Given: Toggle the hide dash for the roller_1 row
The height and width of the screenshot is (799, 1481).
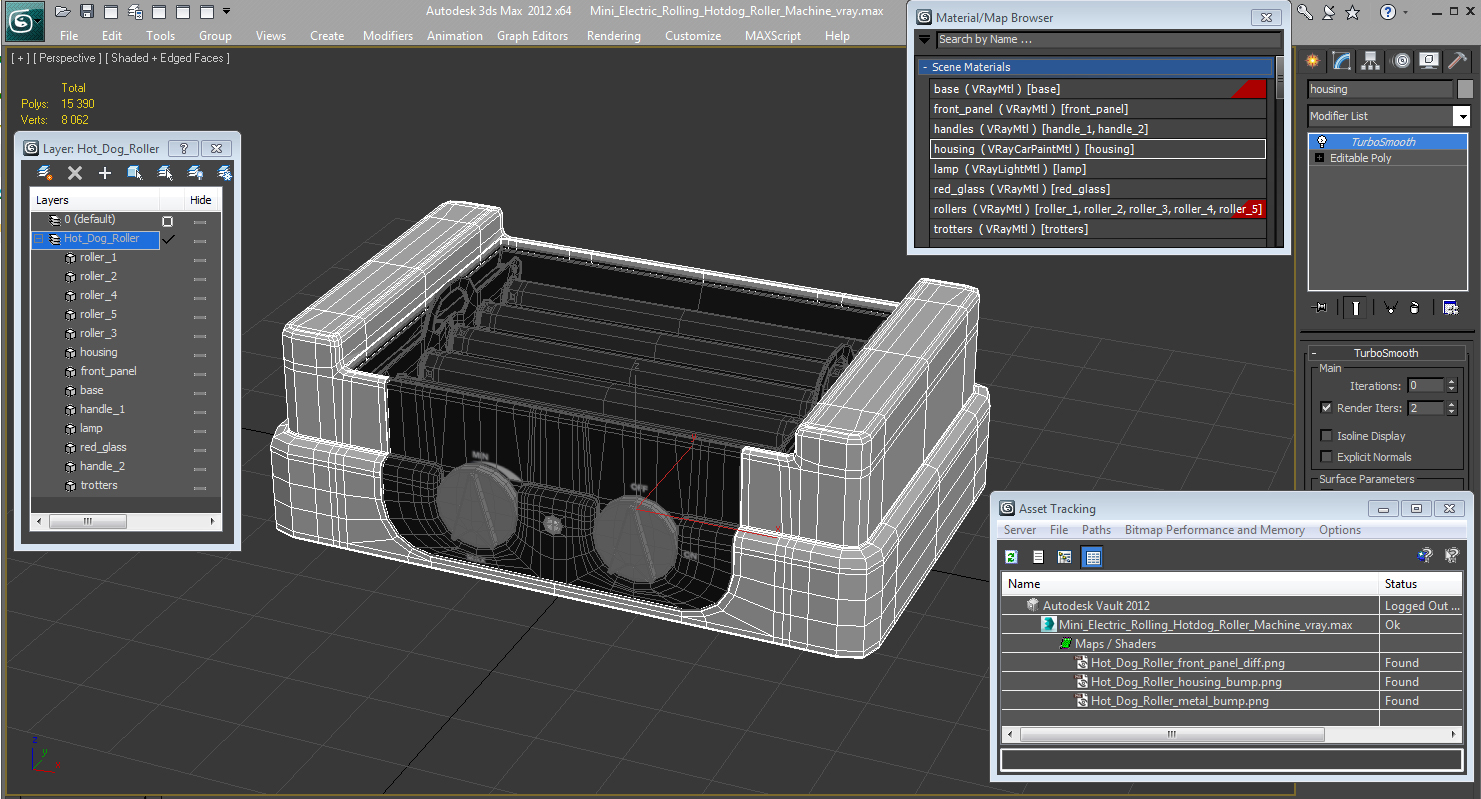Looking at the screenshot, I should click(200, 259).
